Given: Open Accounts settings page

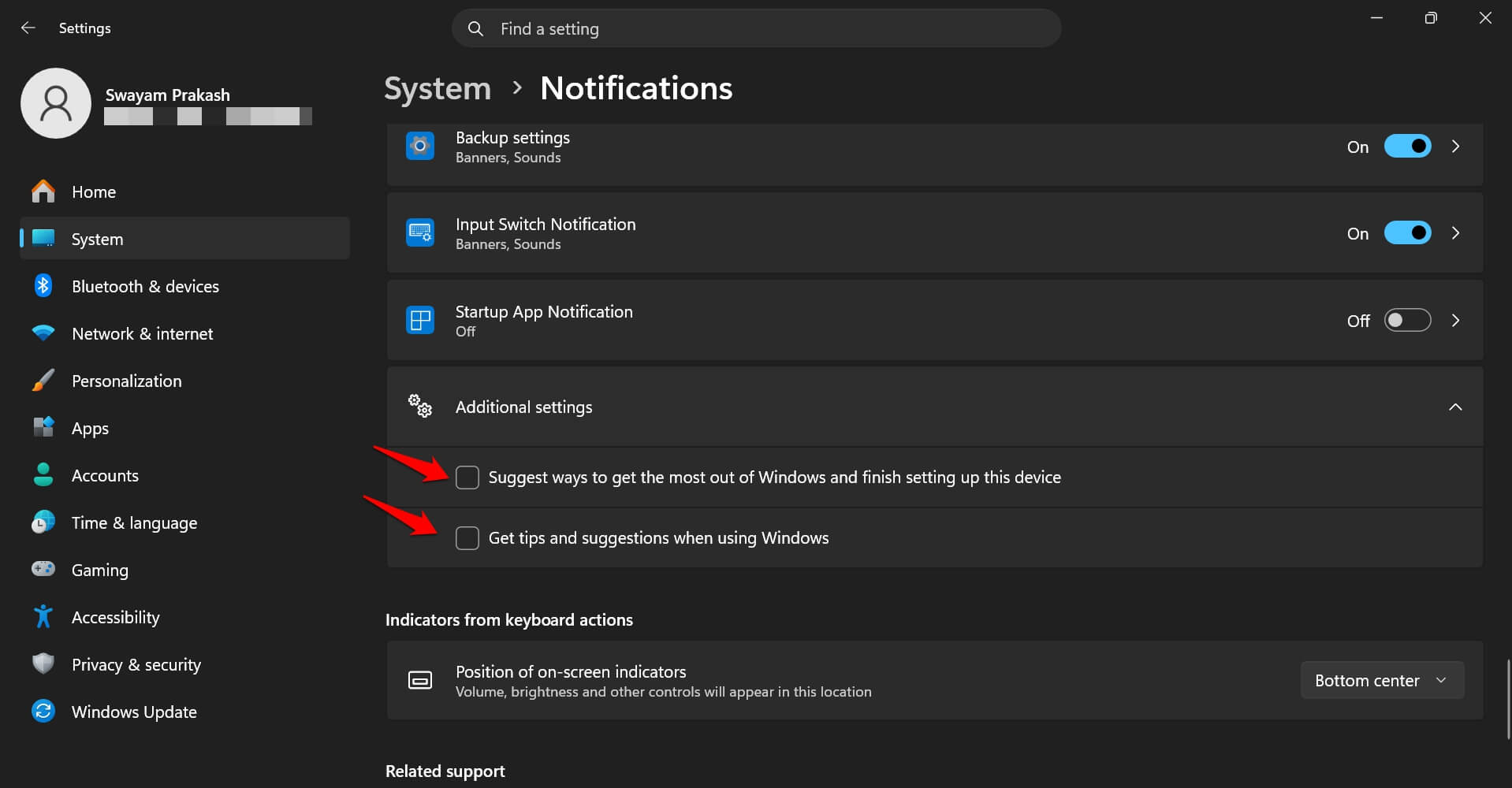Looking at the screenshot, I should pos(184,474).
